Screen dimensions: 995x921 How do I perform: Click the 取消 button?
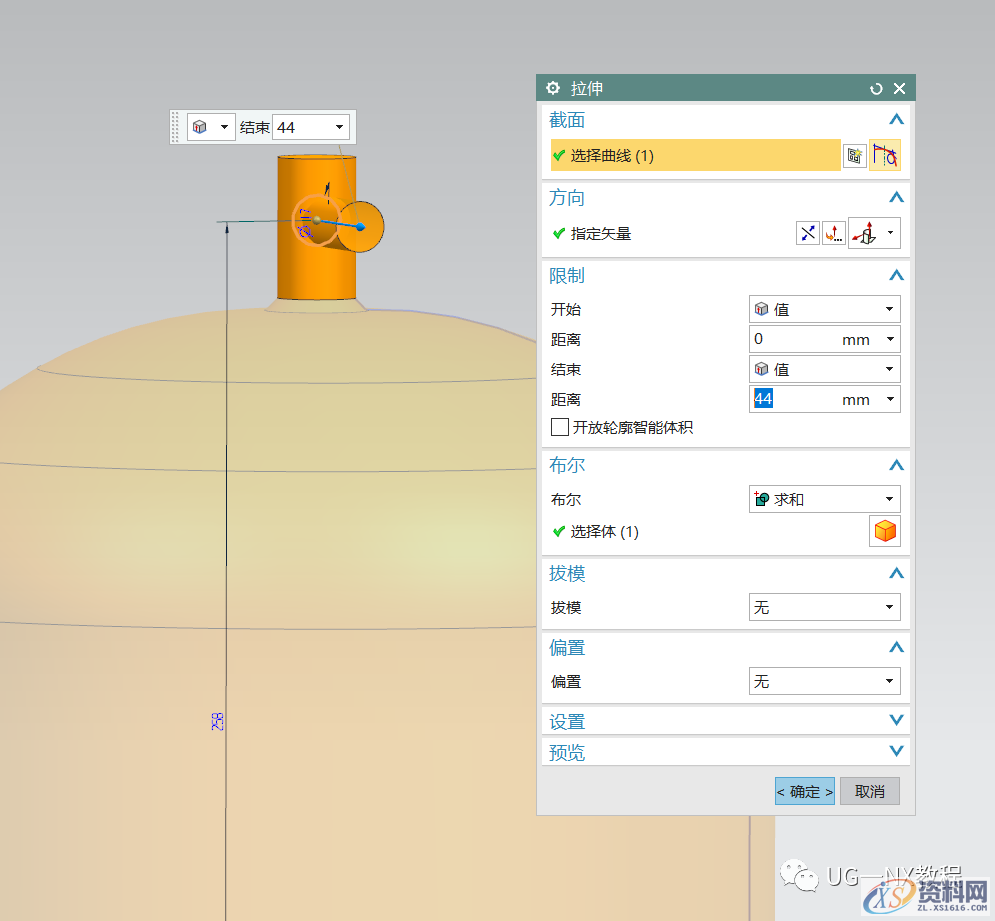click(869, 791)
